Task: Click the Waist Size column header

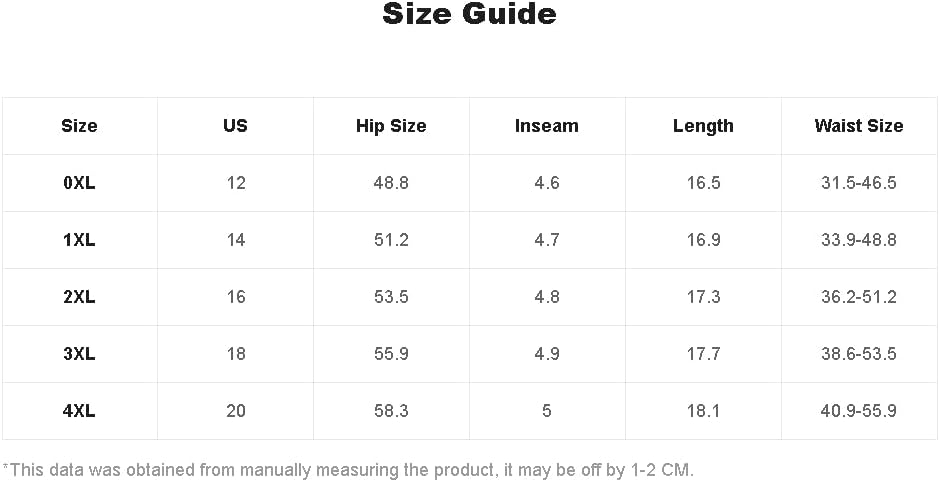Action: pyautogui.click(x=859, y=126)
